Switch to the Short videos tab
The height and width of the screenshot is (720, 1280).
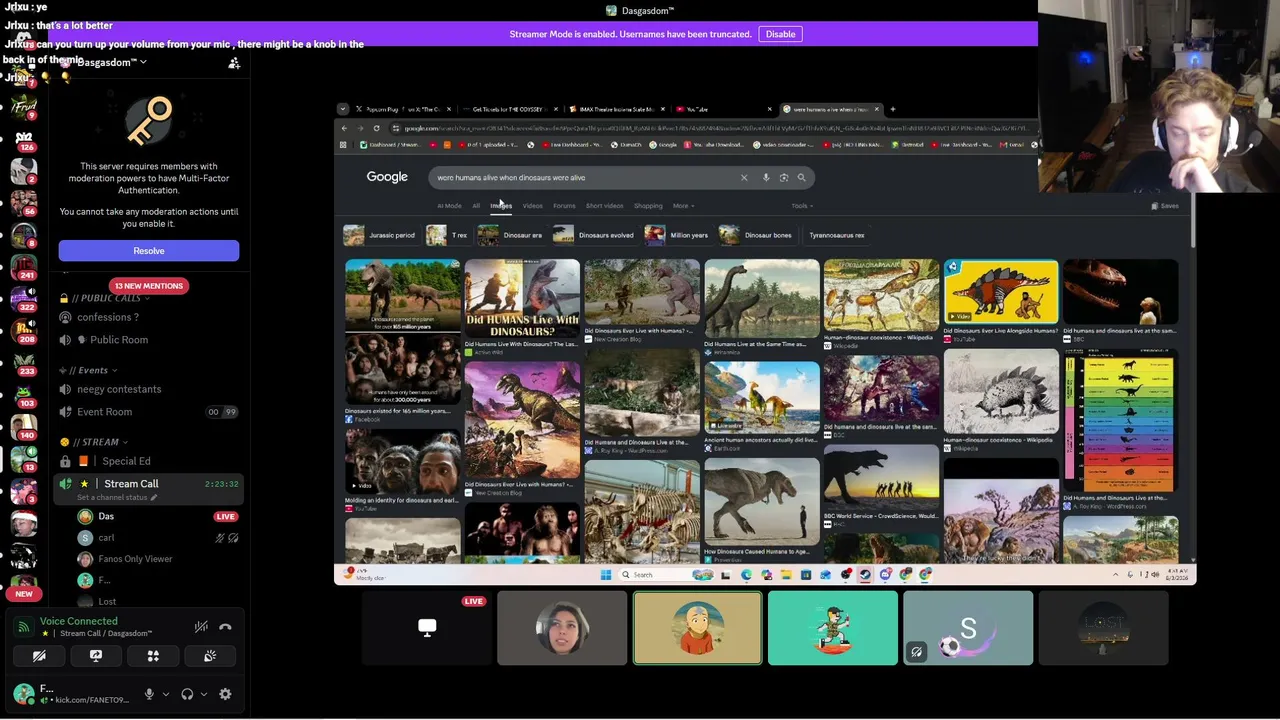pyautogui.click(x=605, y=206)
